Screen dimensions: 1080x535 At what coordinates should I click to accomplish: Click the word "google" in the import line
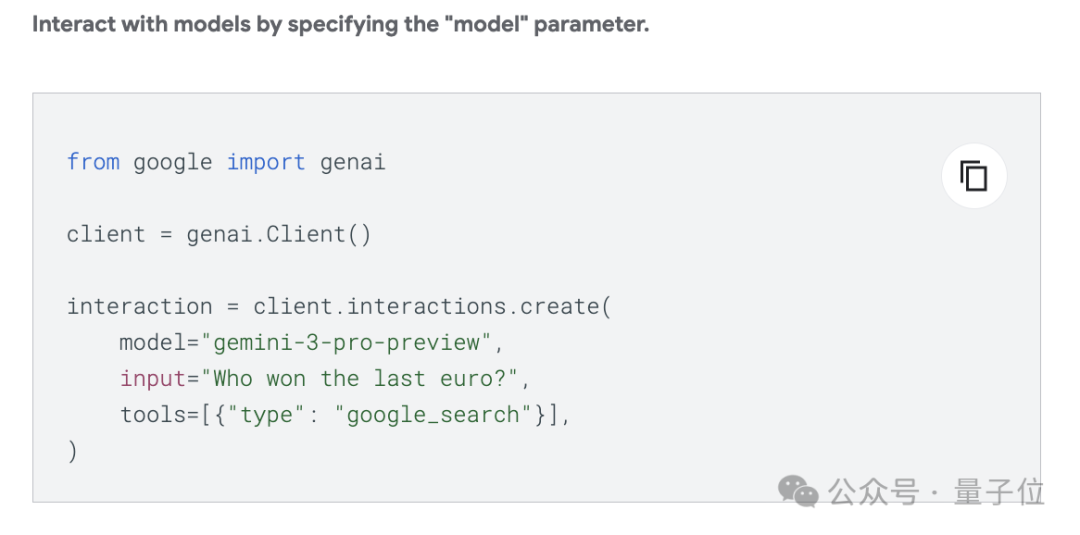pos(173,162)
